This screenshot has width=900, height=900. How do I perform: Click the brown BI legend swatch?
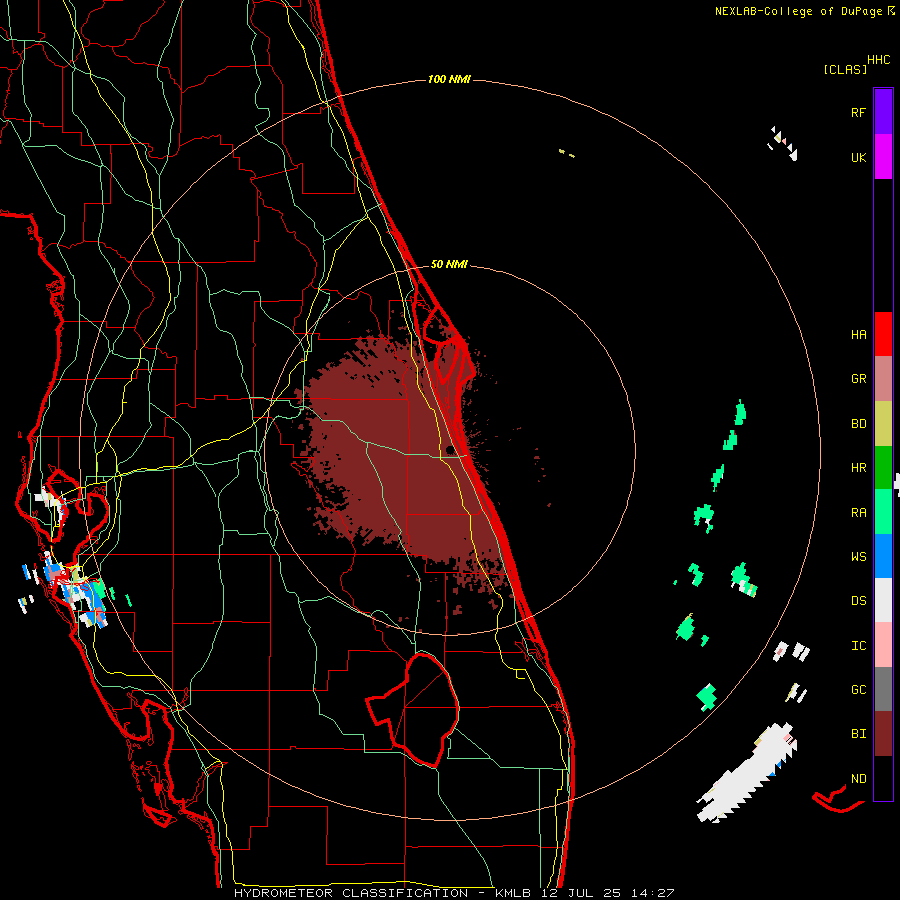coord(883,734)
